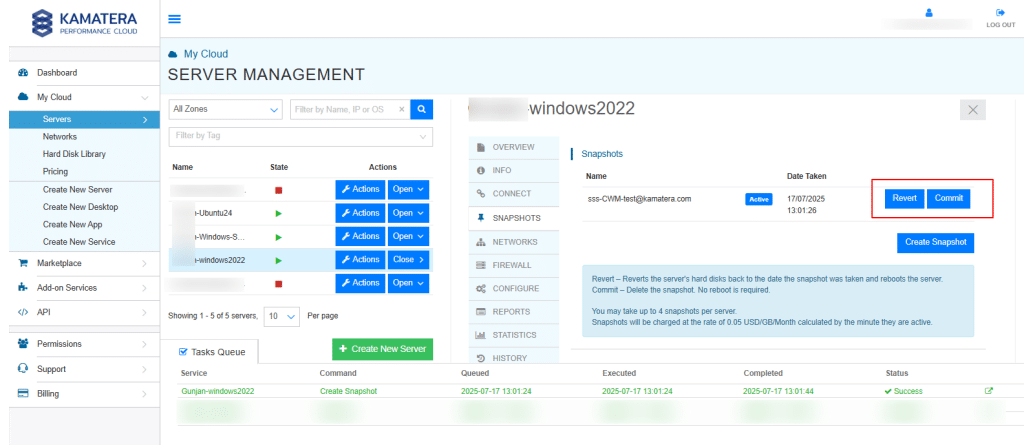
Task: Open the Dashboard from sidebar
Action: [57, 73]
